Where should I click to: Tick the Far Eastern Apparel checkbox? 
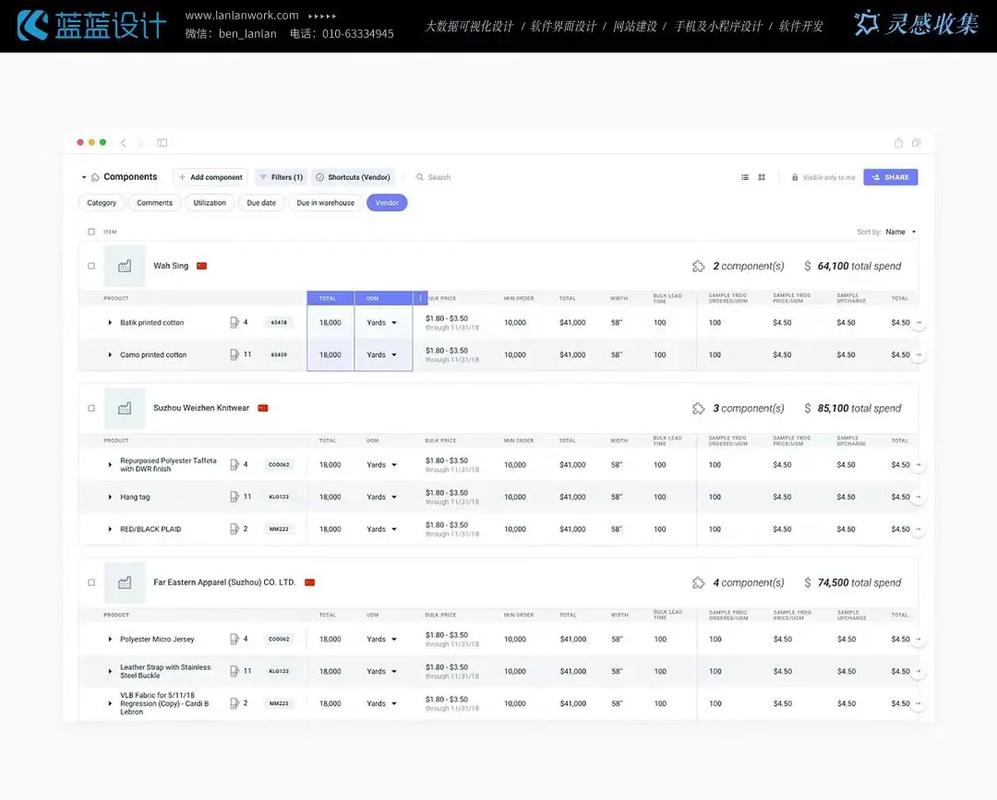point(92,583)
